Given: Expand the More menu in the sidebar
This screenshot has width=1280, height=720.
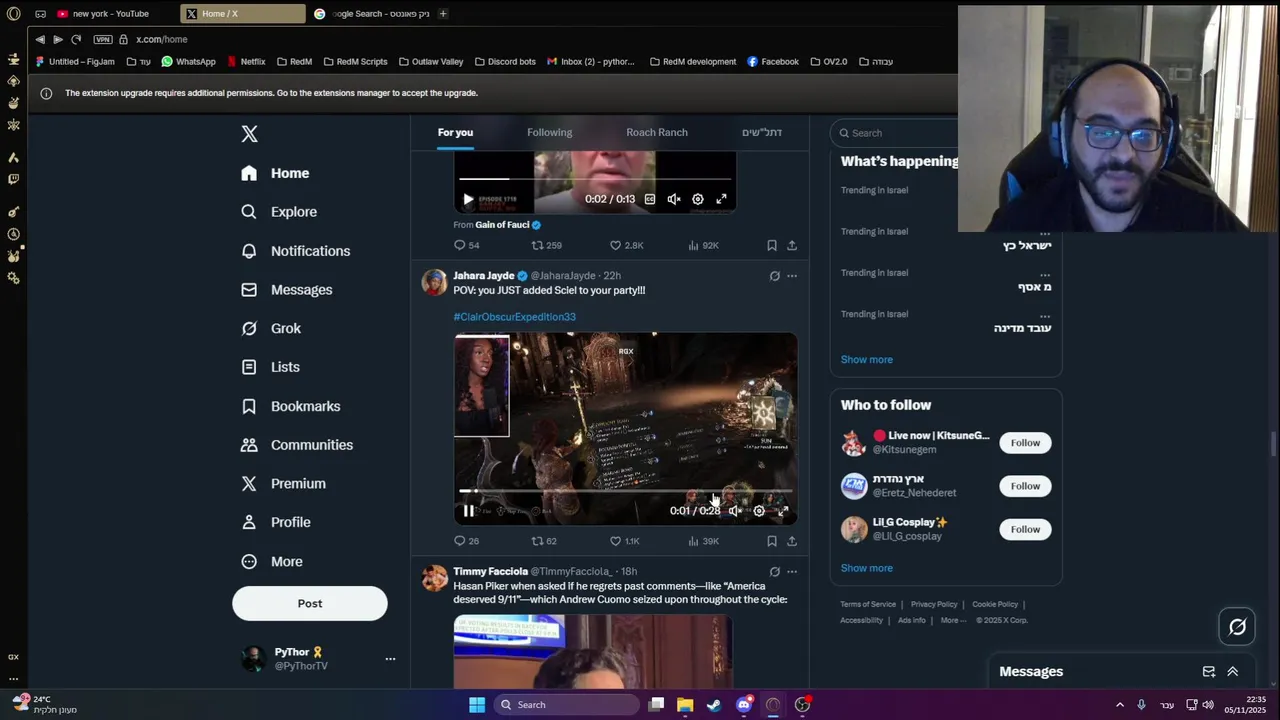Looking at the screenshot, I should 272,561.
